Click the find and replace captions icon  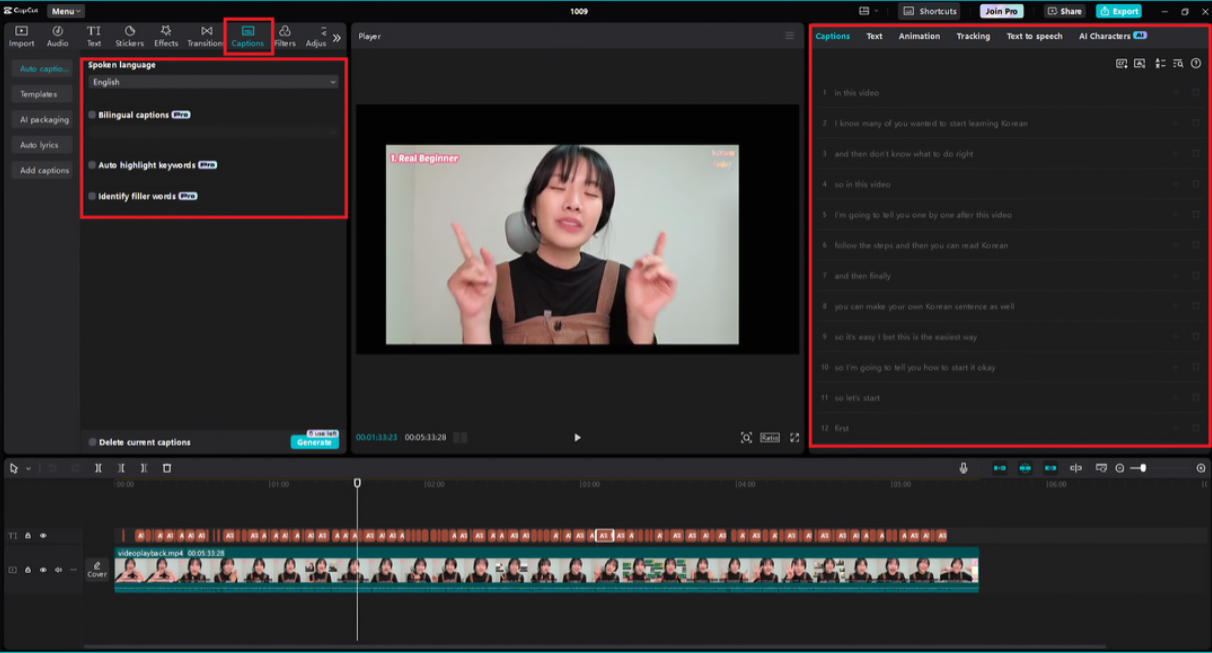tap(1178, 63)
